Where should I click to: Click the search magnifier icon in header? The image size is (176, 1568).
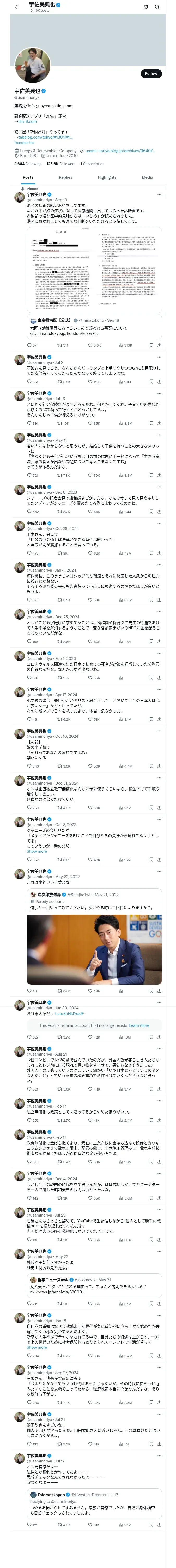point(157,7)
